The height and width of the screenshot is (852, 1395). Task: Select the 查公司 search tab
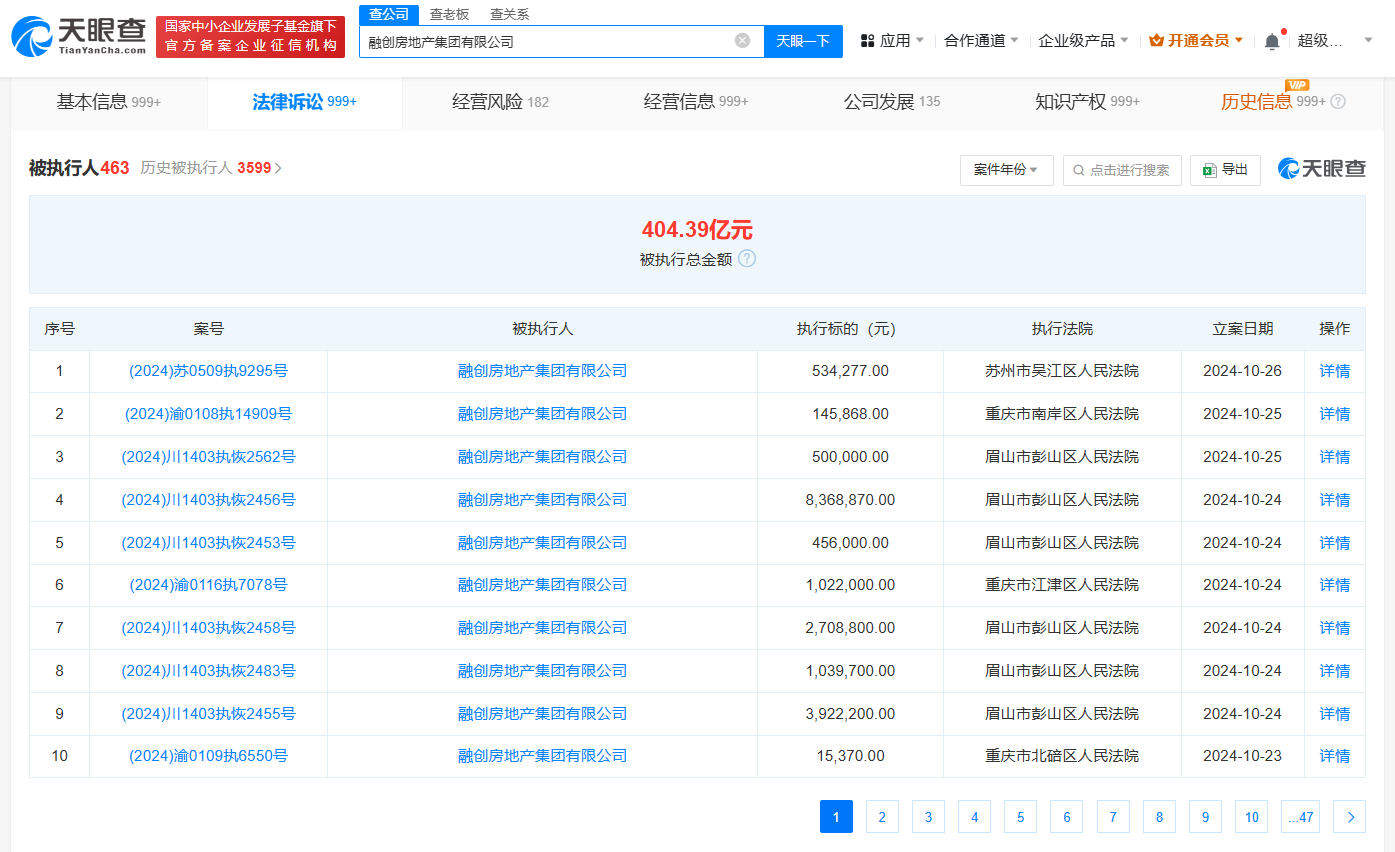389,14
